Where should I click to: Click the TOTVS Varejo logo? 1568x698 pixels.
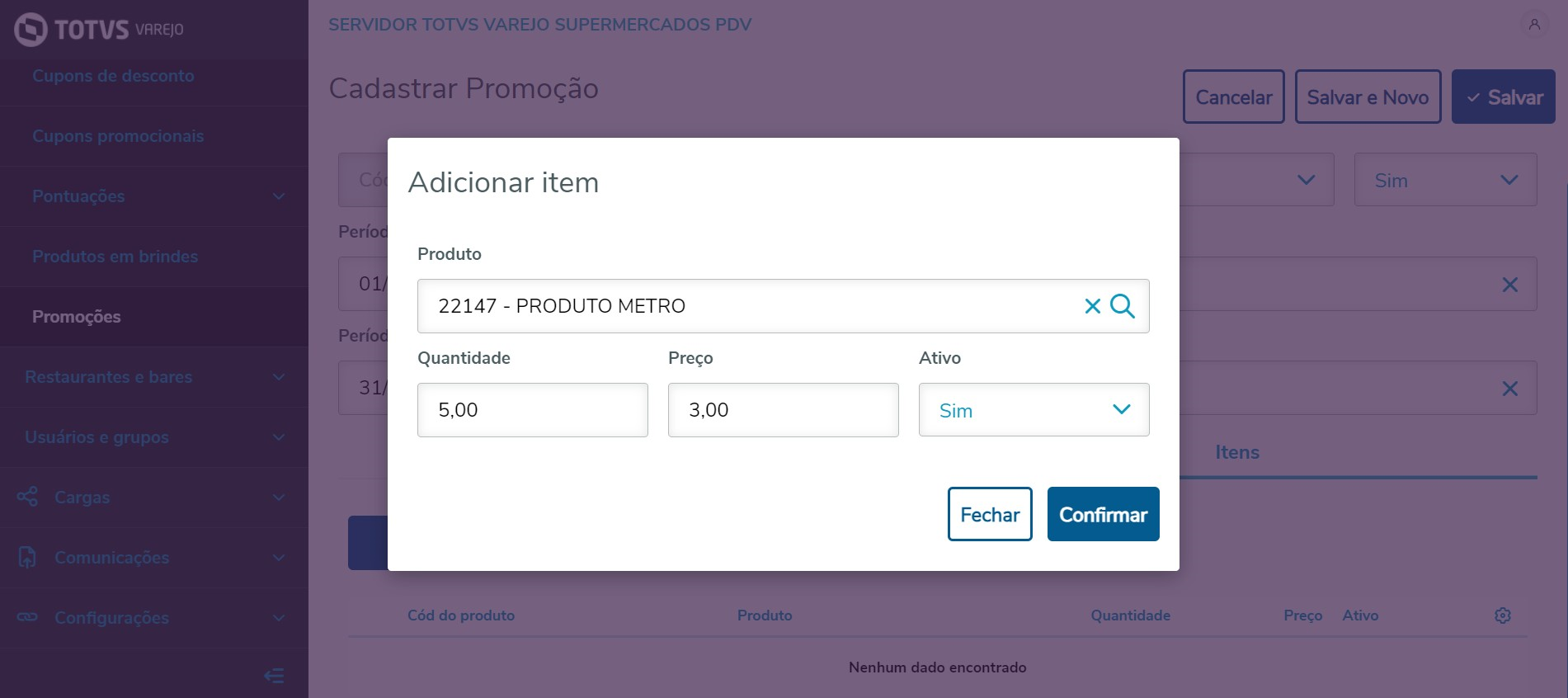click(99, 30)
